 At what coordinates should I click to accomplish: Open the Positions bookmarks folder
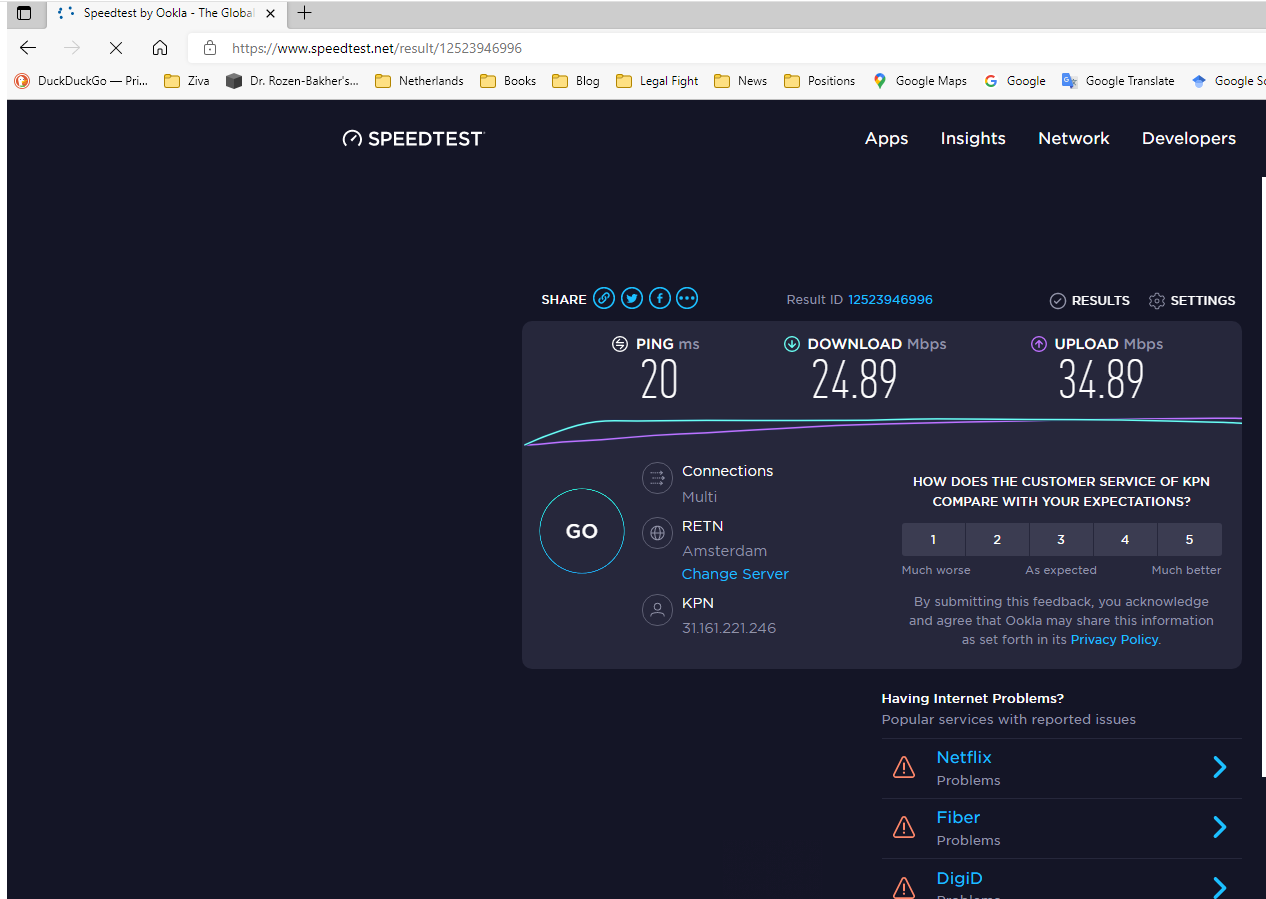click(820, 81)
